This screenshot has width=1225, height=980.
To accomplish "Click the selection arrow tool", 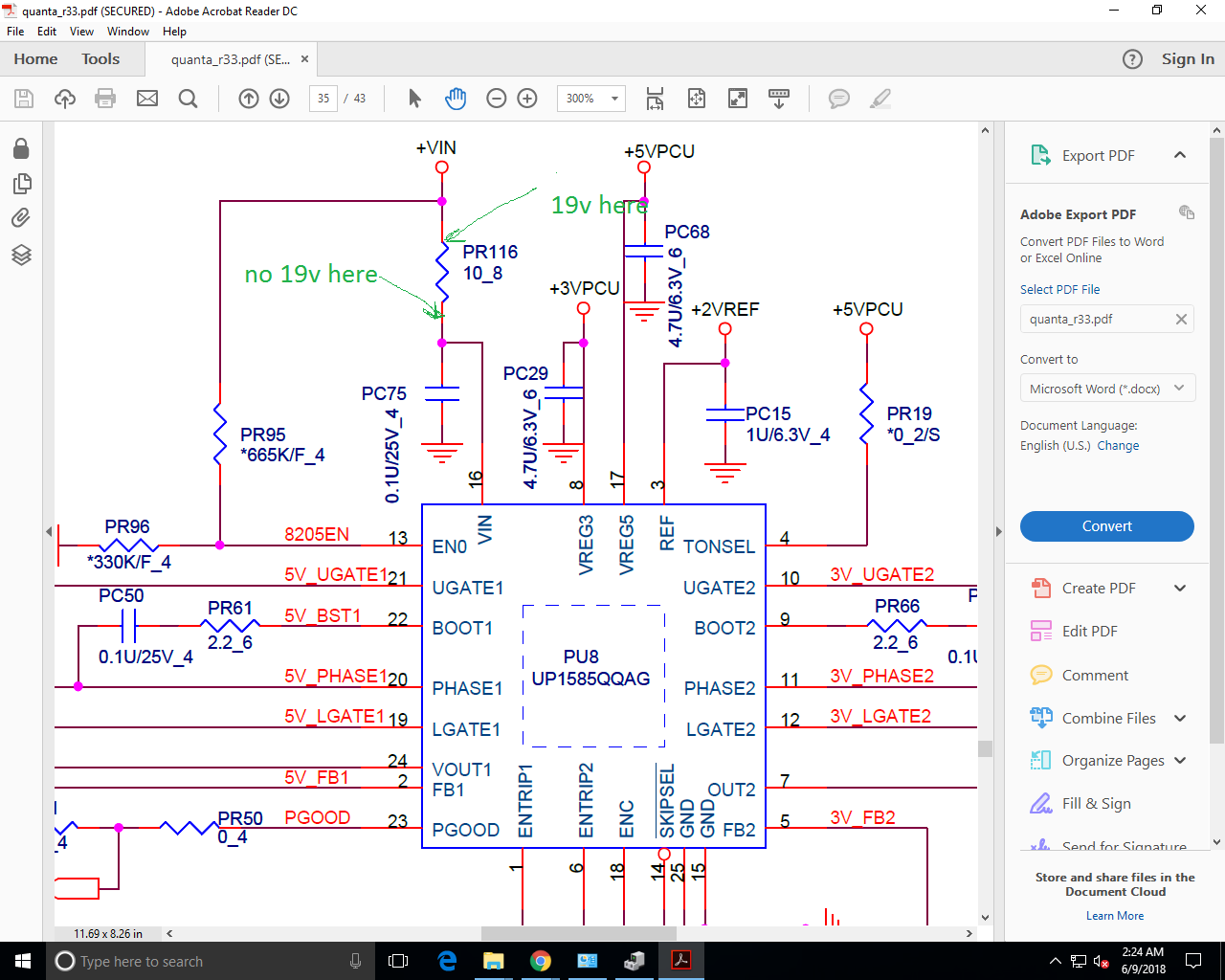I will (x=414, y=99).
